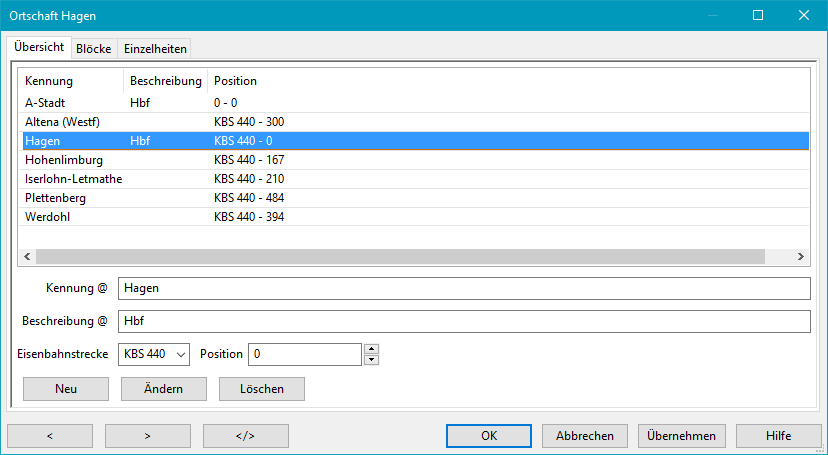Click the Position column header
This screenshot has height=455, width=828.
click(235, 81)
